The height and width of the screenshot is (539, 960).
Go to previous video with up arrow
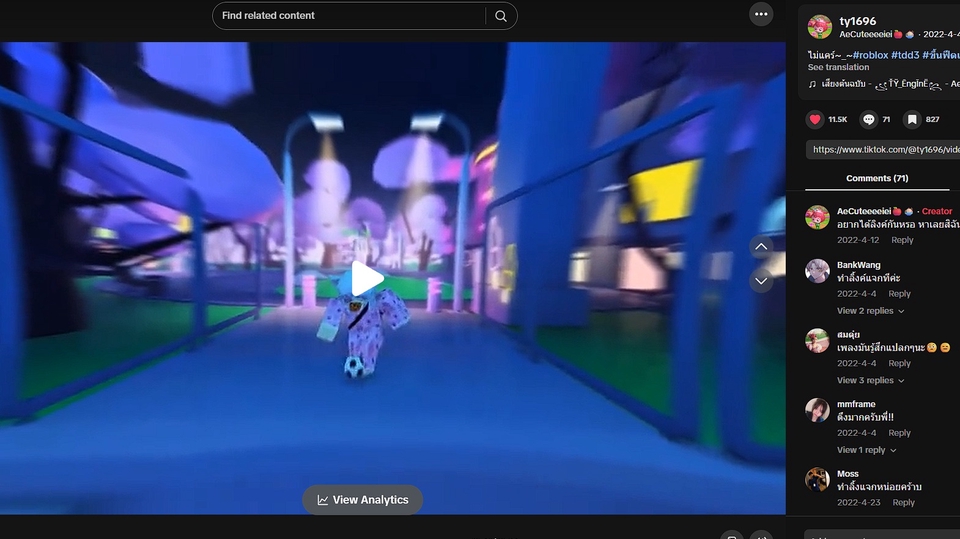point(761,247)
